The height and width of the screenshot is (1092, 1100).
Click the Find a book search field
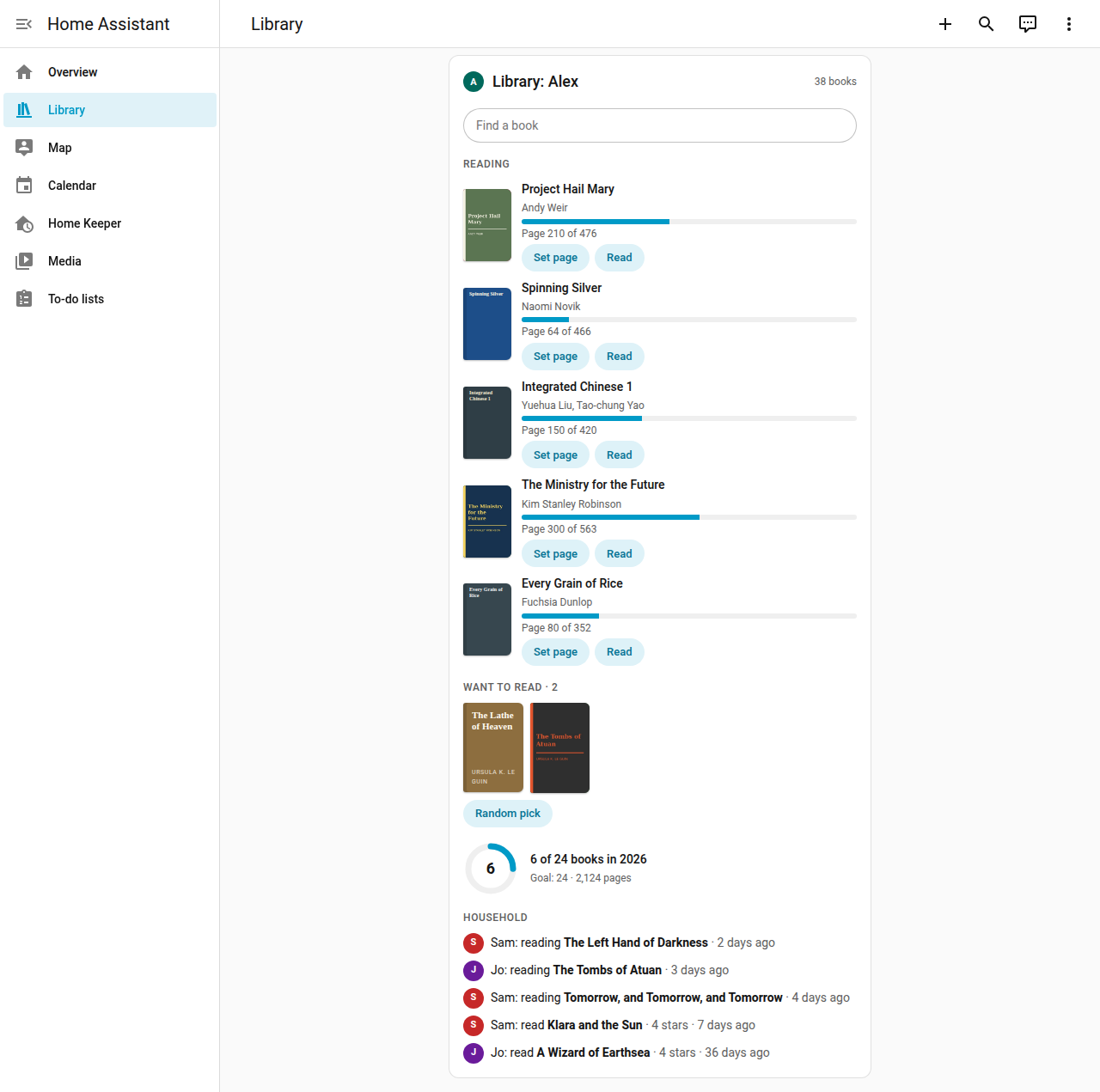coord(660,125)
